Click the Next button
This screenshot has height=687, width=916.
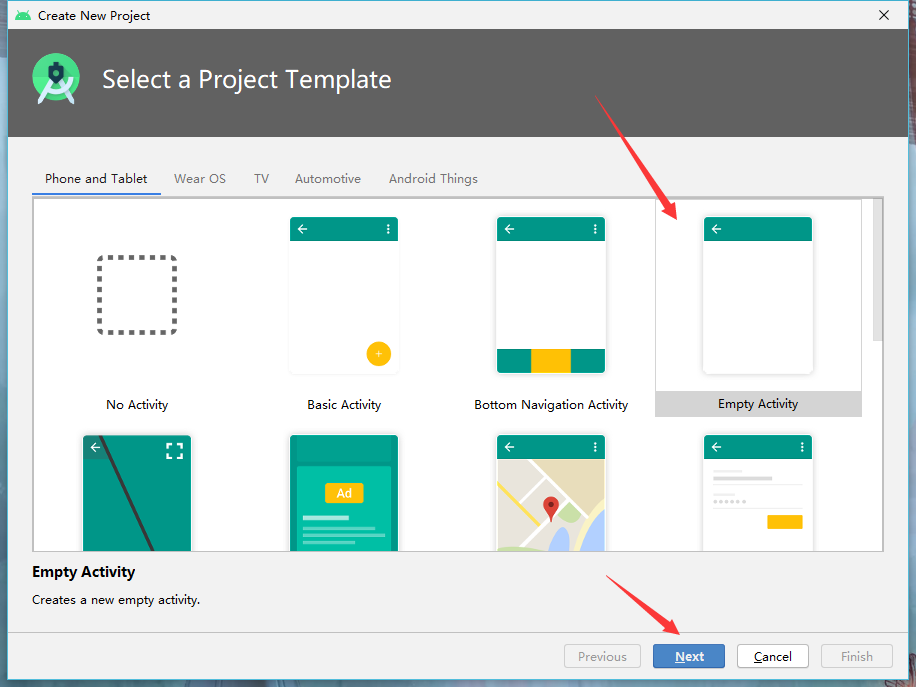pyautogui.click(x=689, y=656)
